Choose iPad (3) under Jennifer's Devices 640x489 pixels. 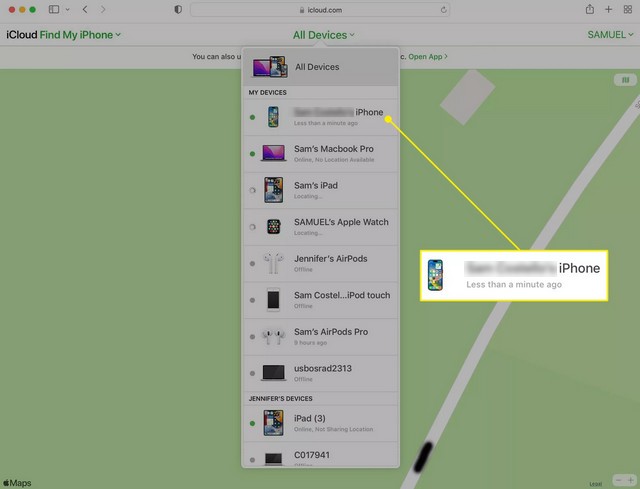coord(321,423)
